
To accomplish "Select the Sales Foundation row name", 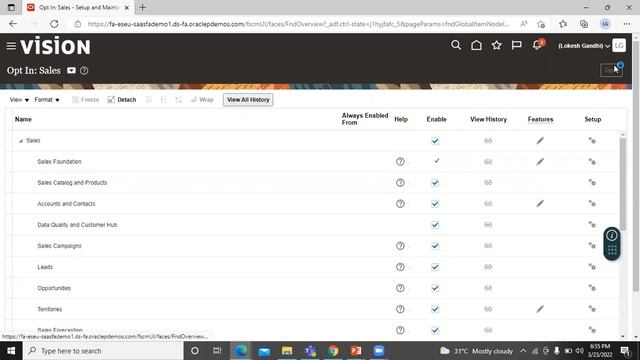I will point(59,162).
